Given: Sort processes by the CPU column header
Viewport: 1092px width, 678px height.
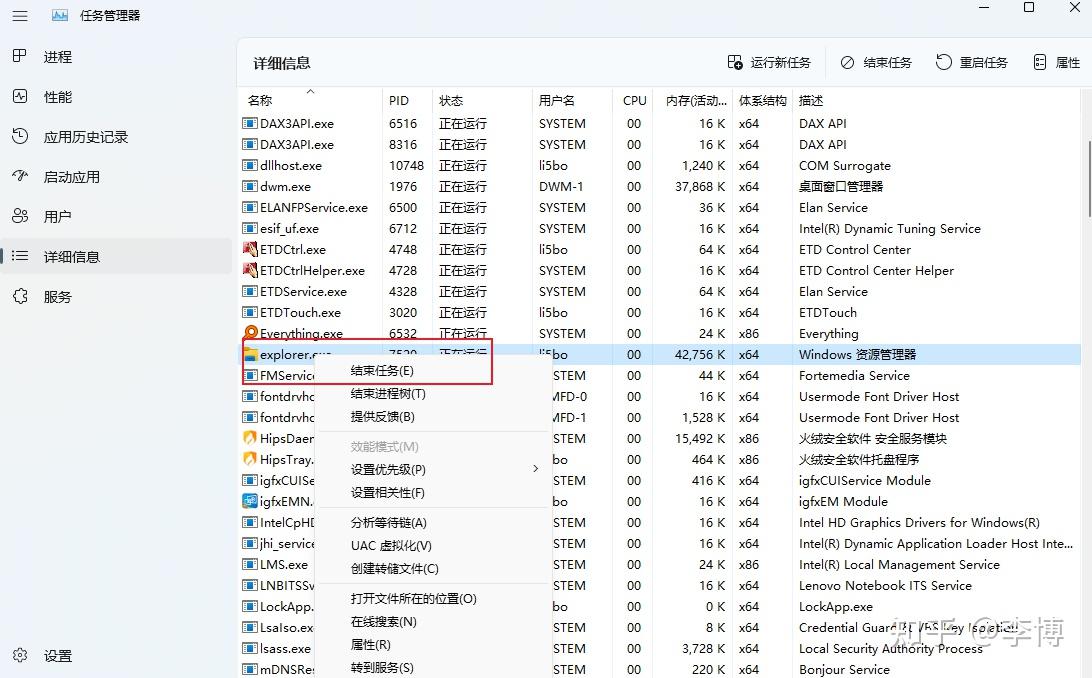Looking at the screenshot, I should [x=634, y=100].
